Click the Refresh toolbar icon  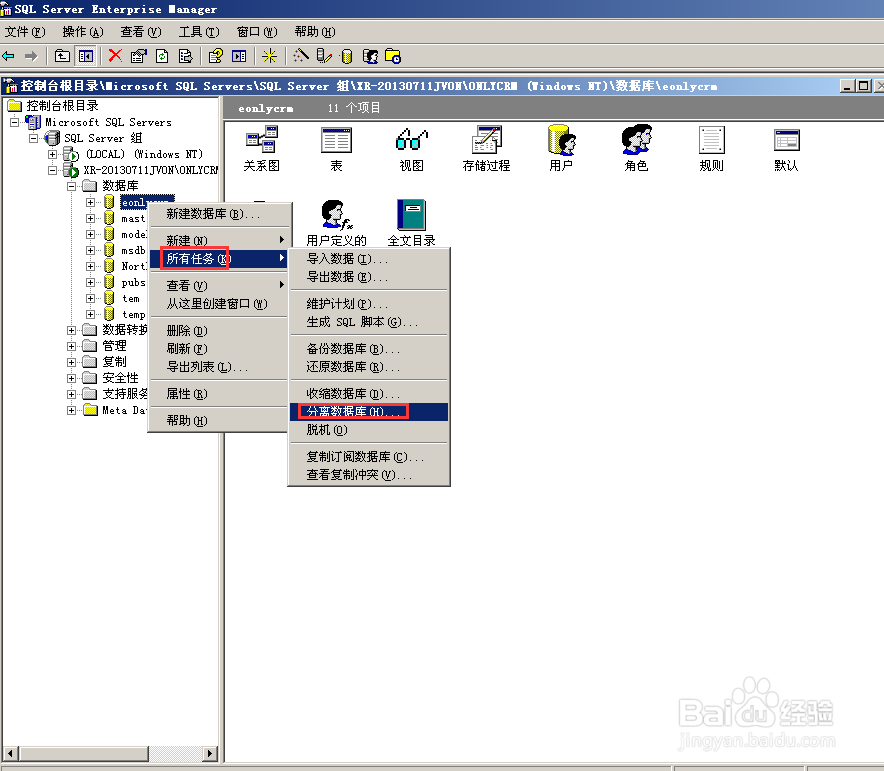(162, 56)
